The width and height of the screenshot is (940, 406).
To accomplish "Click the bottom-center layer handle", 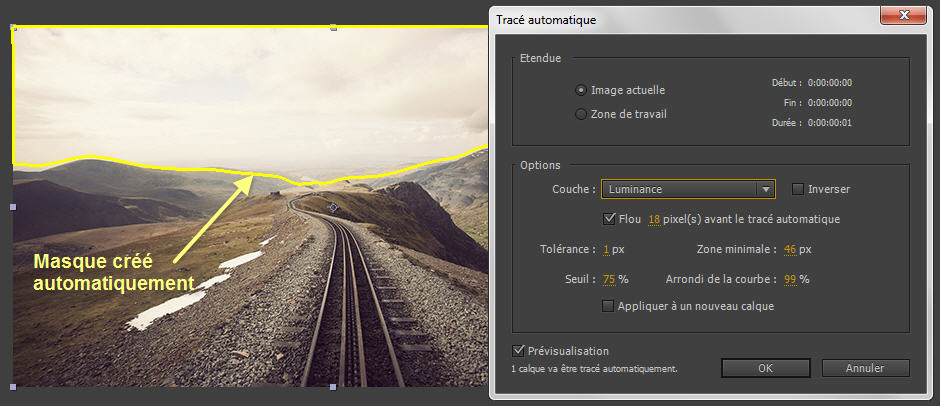I will pyautogui.click(x=334, y=387).
